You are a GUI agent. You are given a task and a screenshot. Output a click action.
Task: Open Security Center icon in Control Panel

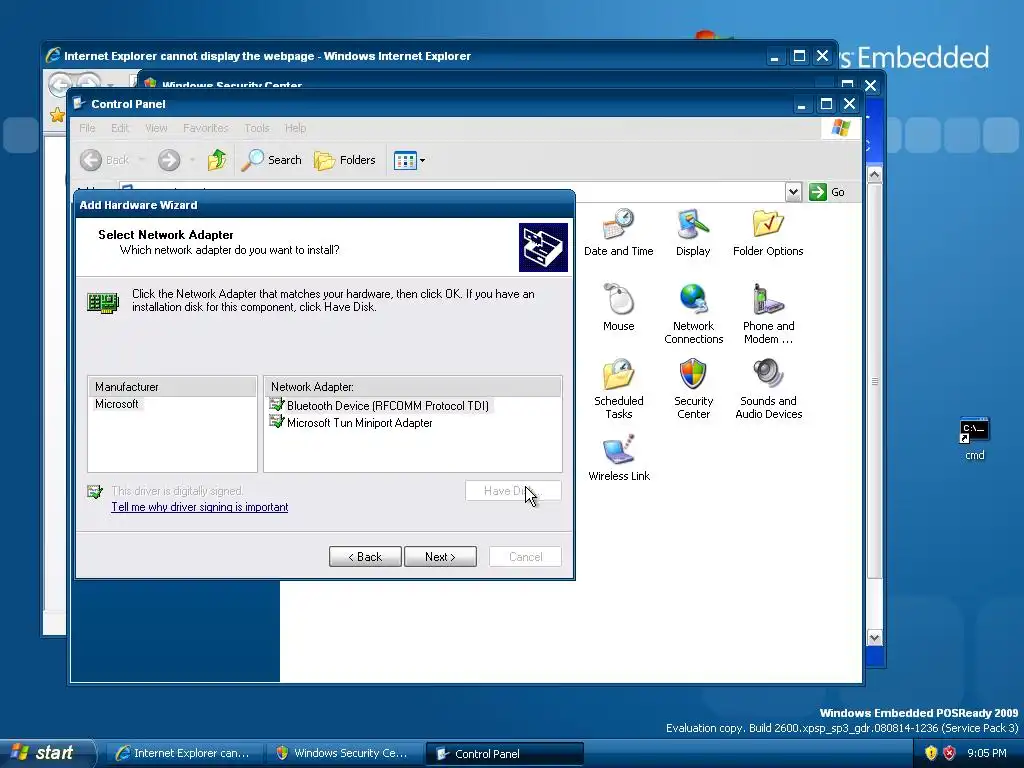pos(693,389)
